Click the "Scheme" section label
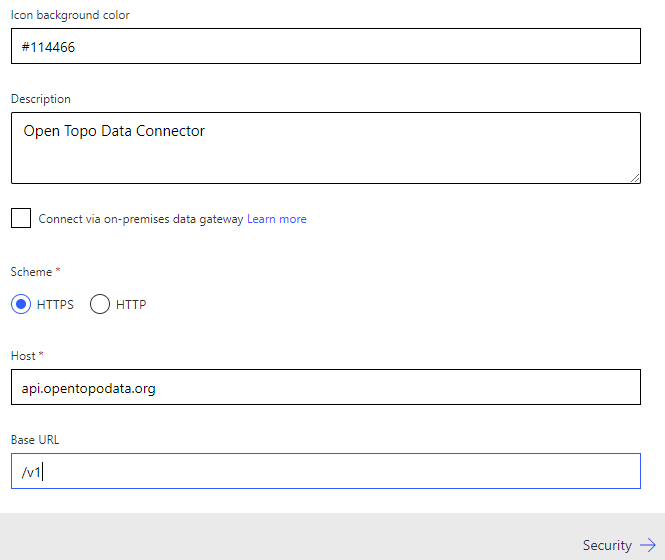This screenshot has width=665, height=560. click(x=33, y=272)
